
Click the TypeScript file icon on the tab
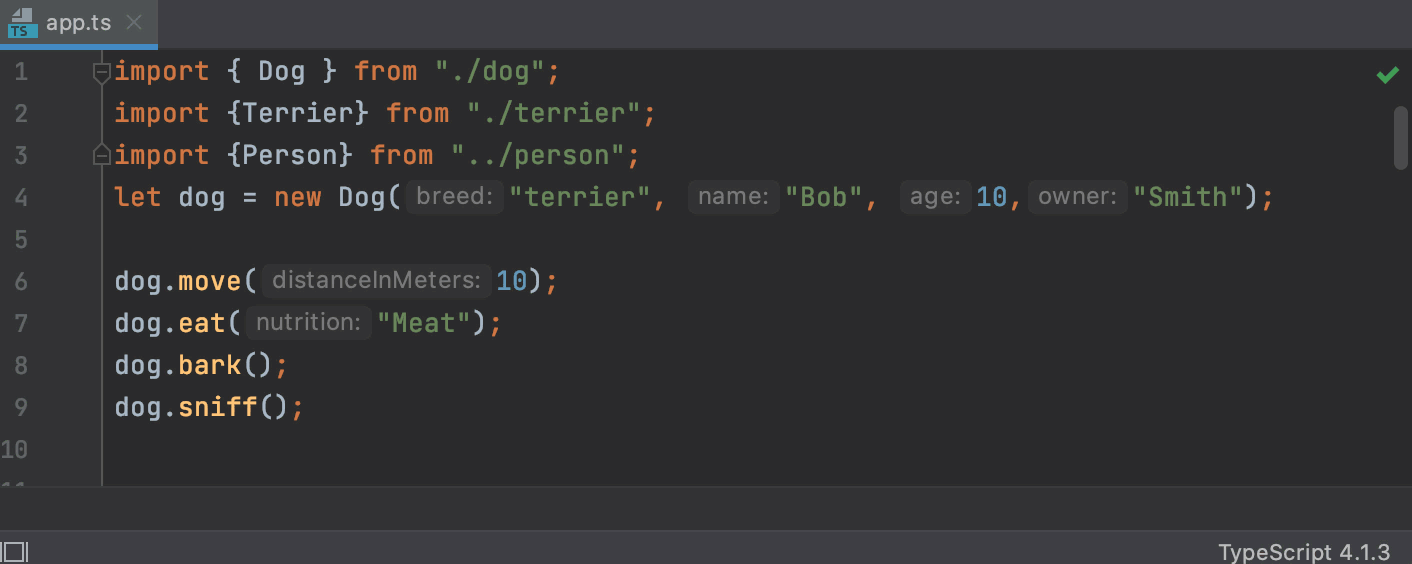[22, 23]
